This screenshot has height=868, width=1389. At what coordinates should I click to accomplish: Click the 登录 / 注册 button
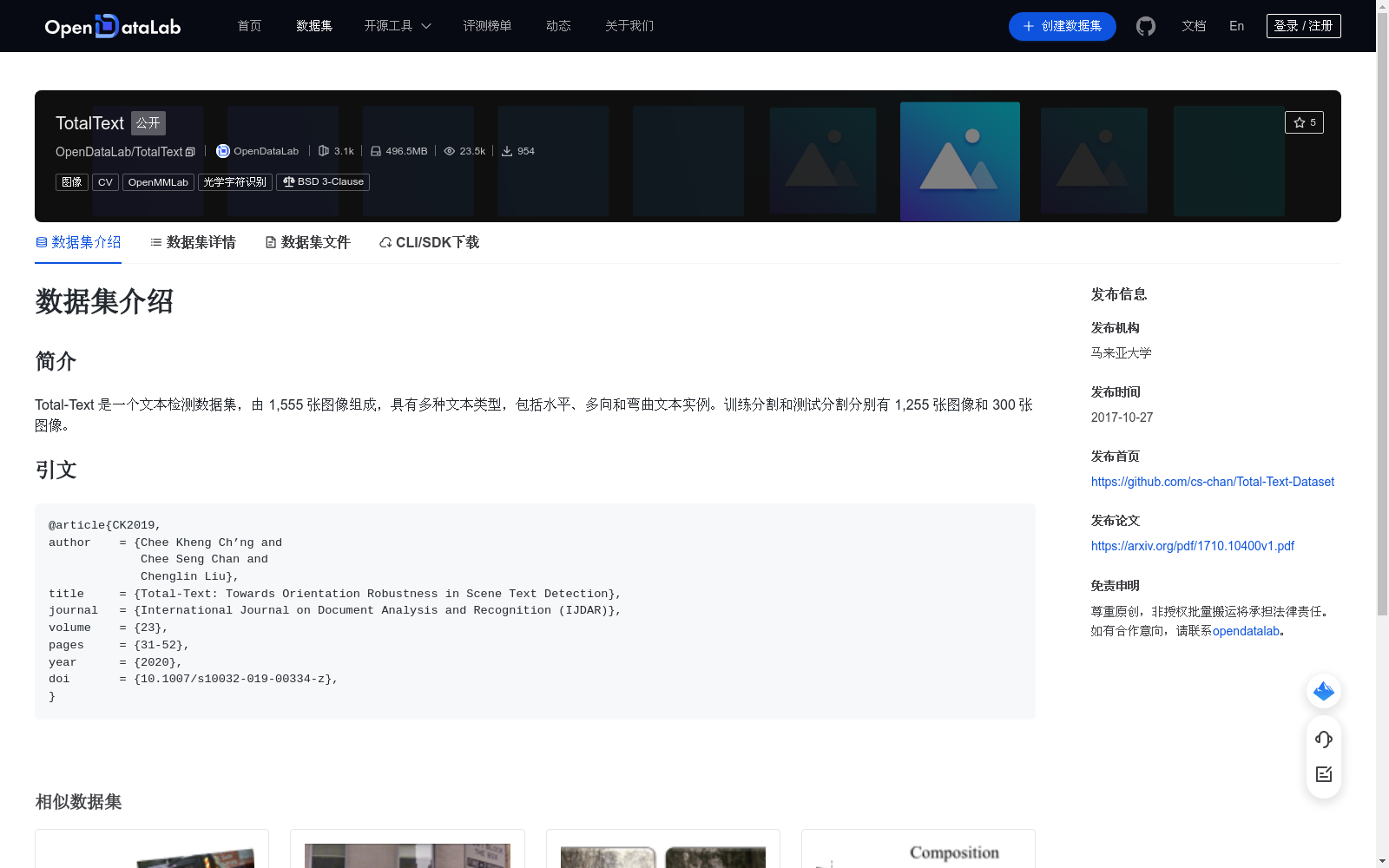[1304, 26]
